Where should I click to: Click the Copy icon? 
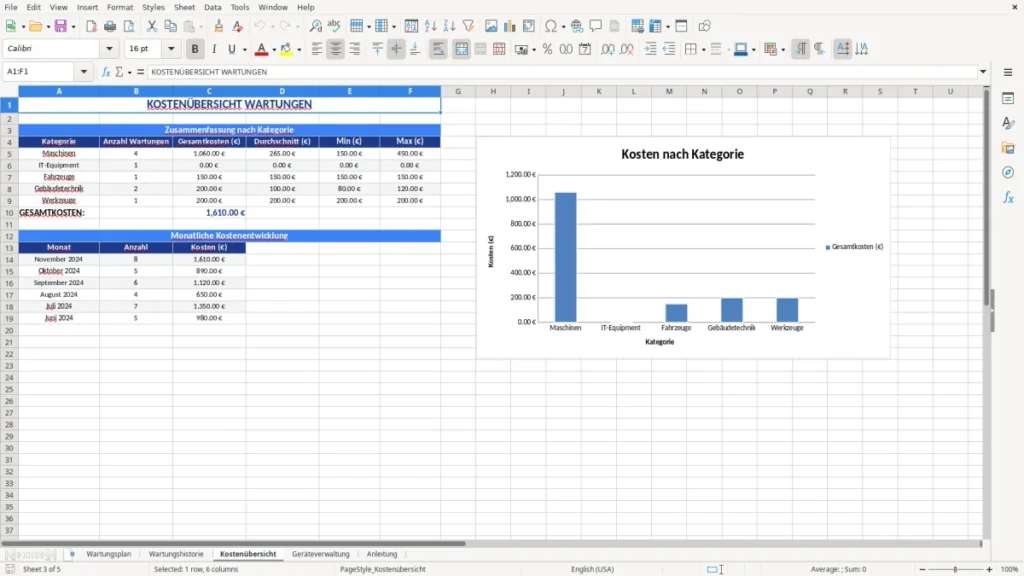click(x=170, y=26)
